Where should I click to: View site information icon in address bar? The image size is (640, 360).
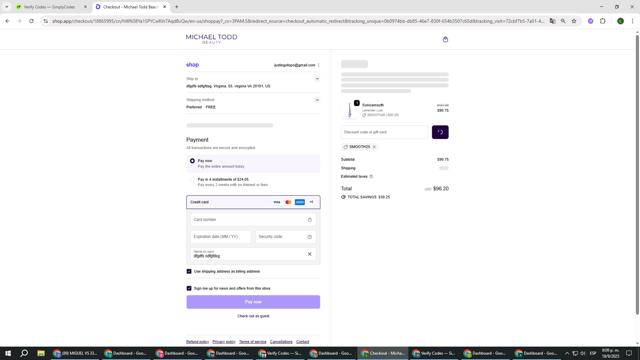(45, 21)
